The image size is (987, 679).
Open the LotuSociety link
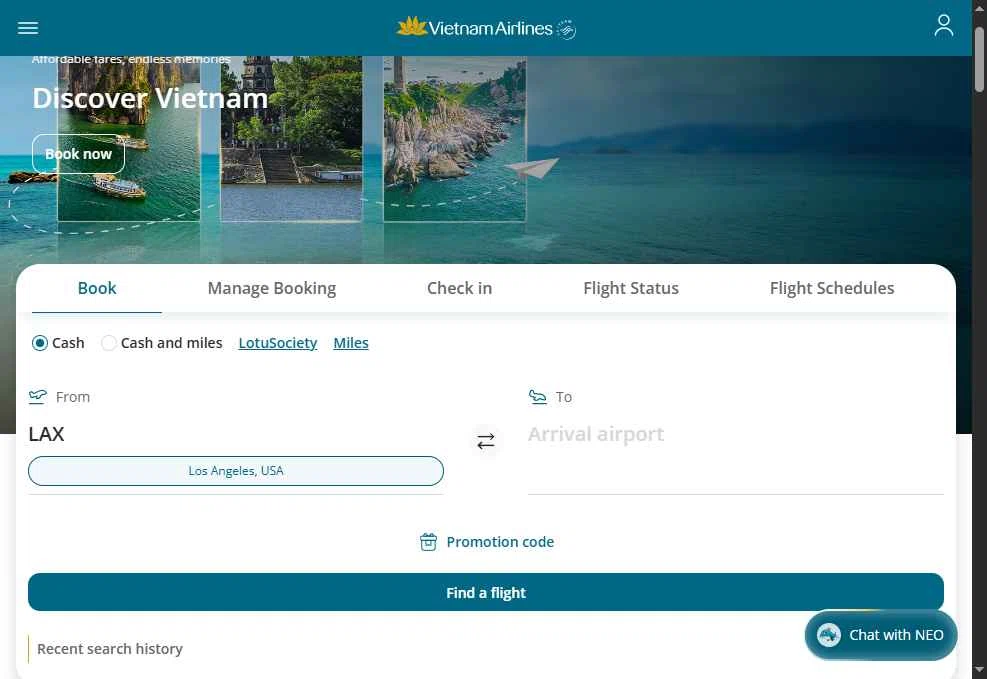point(278,343)
